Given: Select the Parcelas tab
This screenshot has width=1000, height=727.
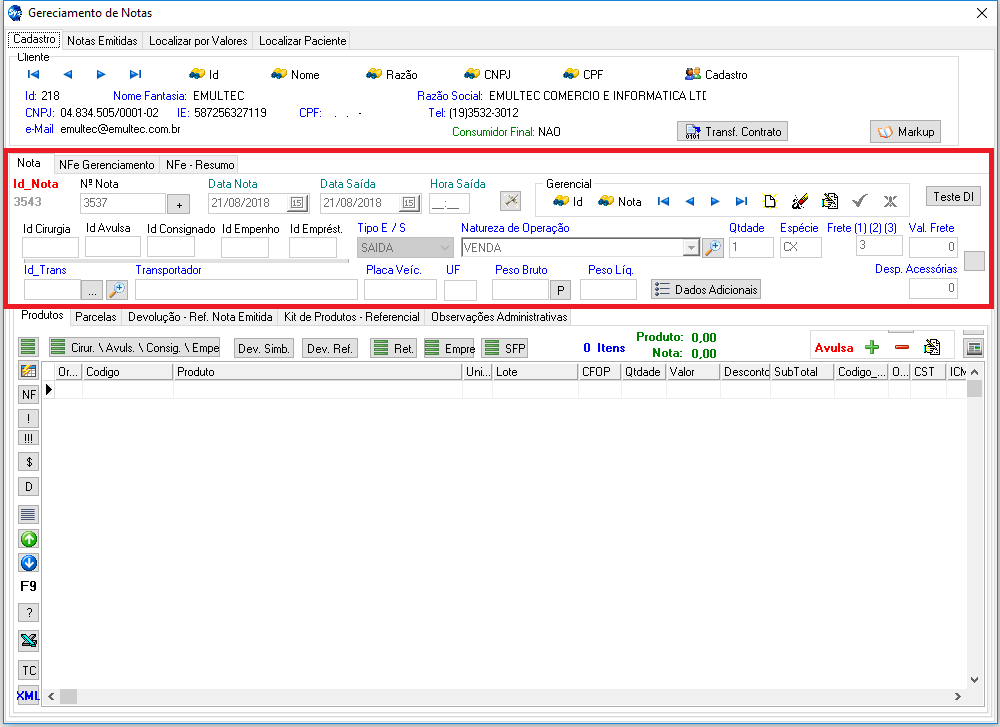Looking at the screenshot, I should tap(96, 317).
